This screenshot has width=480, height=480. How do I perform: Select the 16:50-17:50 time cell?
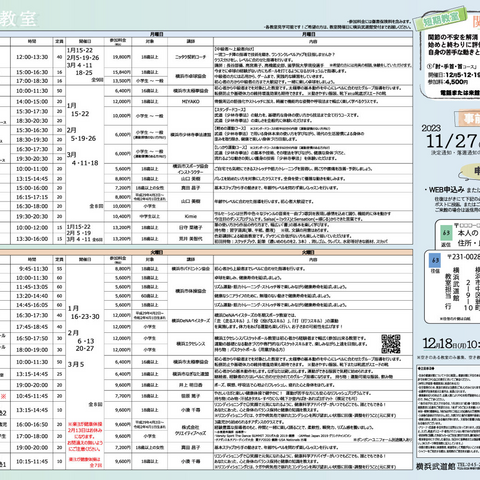(32, 338)
